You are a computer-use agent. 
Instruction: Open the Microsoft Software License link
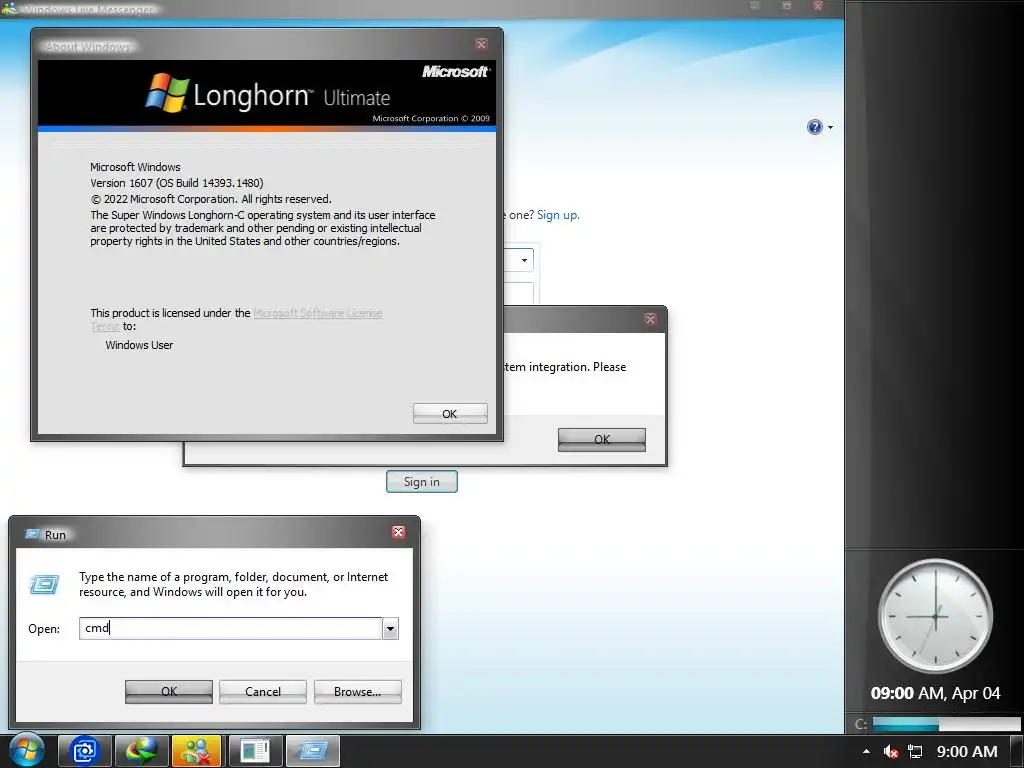coord(317,313)
